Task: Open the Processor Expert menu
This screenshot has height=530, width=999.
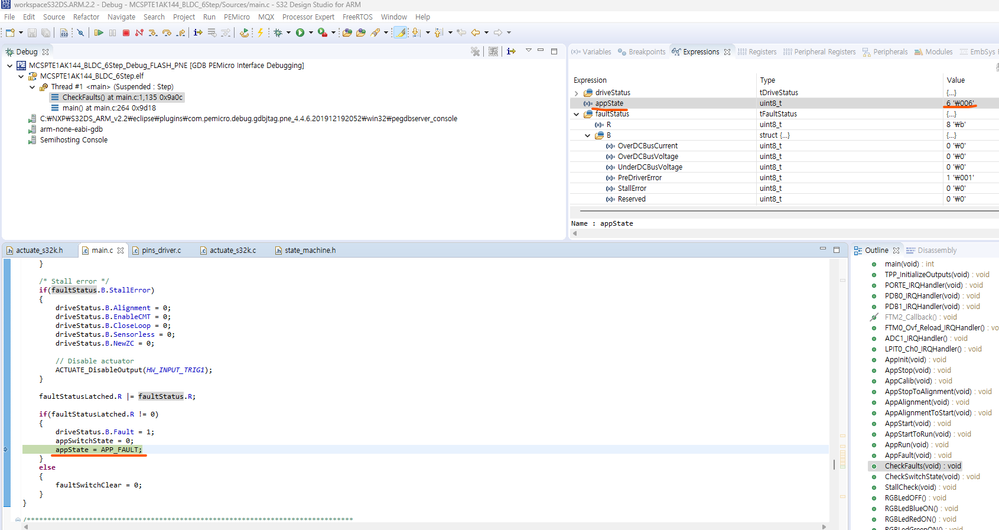Action: coord(308,17)
